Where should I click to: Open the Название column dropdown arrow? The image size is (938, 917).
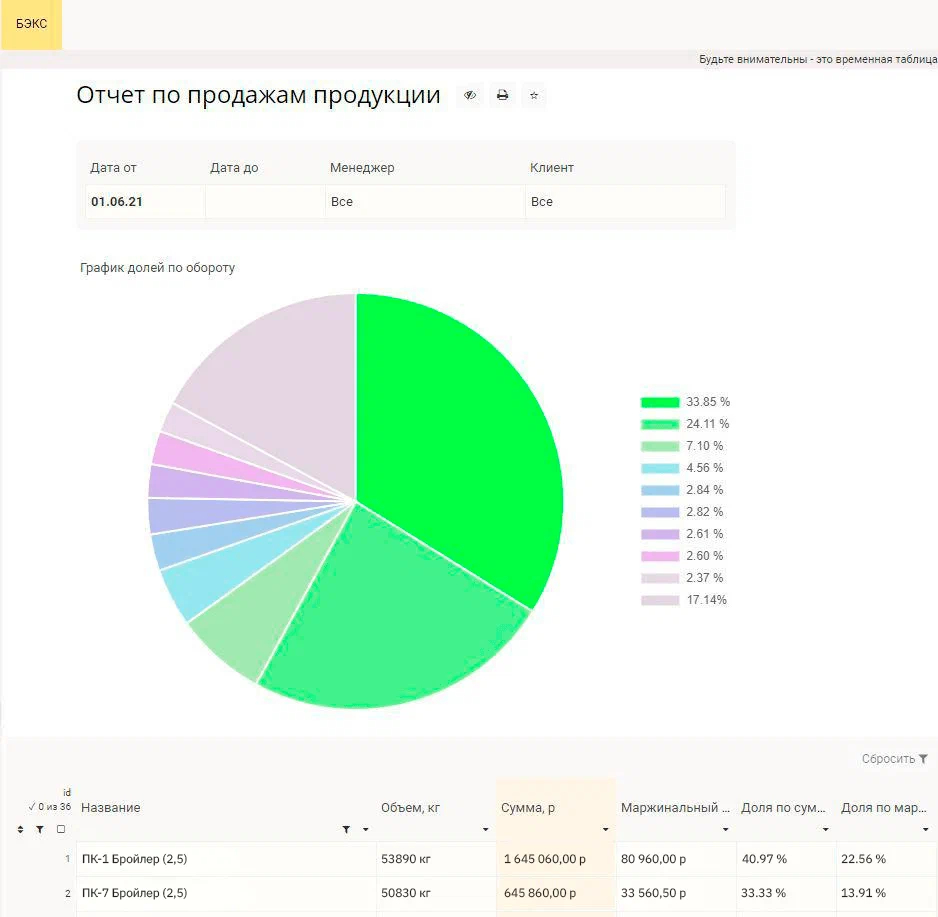[365, 830]
